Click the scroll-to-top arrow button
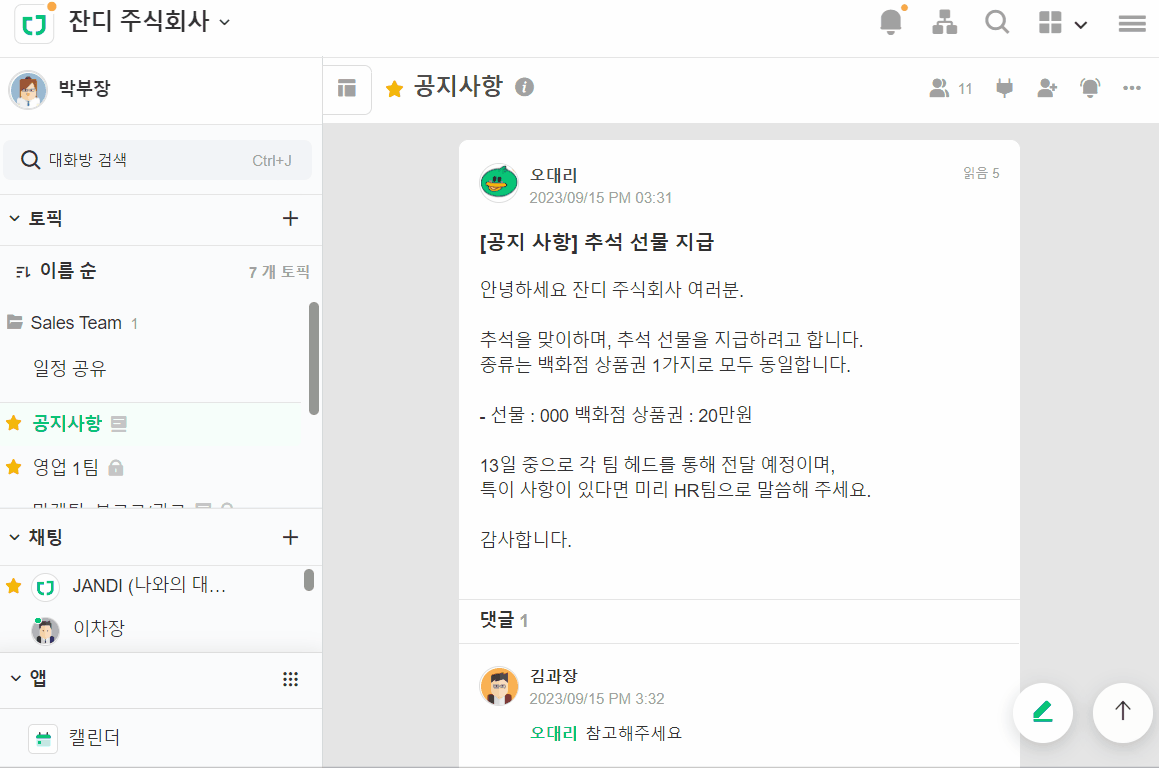This screenshot has height=768, width=1159. (x=1123, y=713)
